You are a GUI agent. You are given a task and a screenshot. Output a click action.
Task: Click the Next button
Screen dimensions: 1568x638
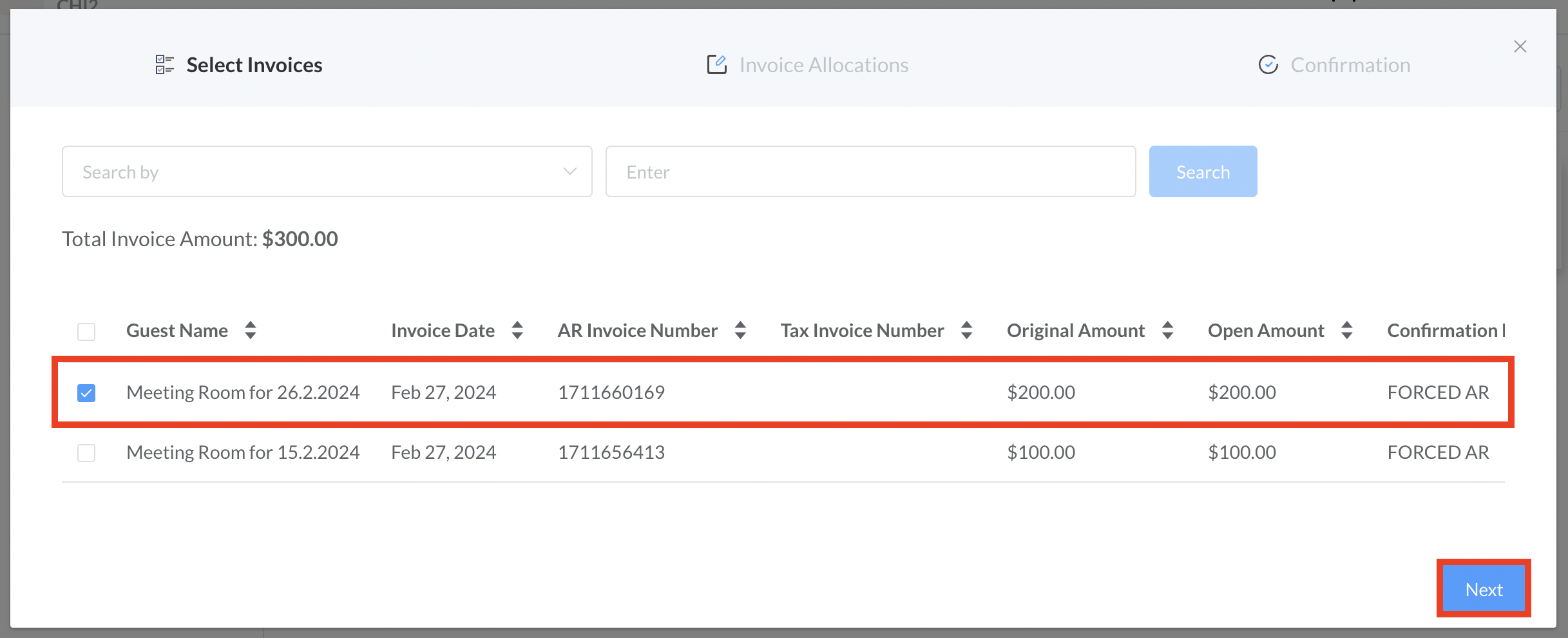(x=1484, y=589)
